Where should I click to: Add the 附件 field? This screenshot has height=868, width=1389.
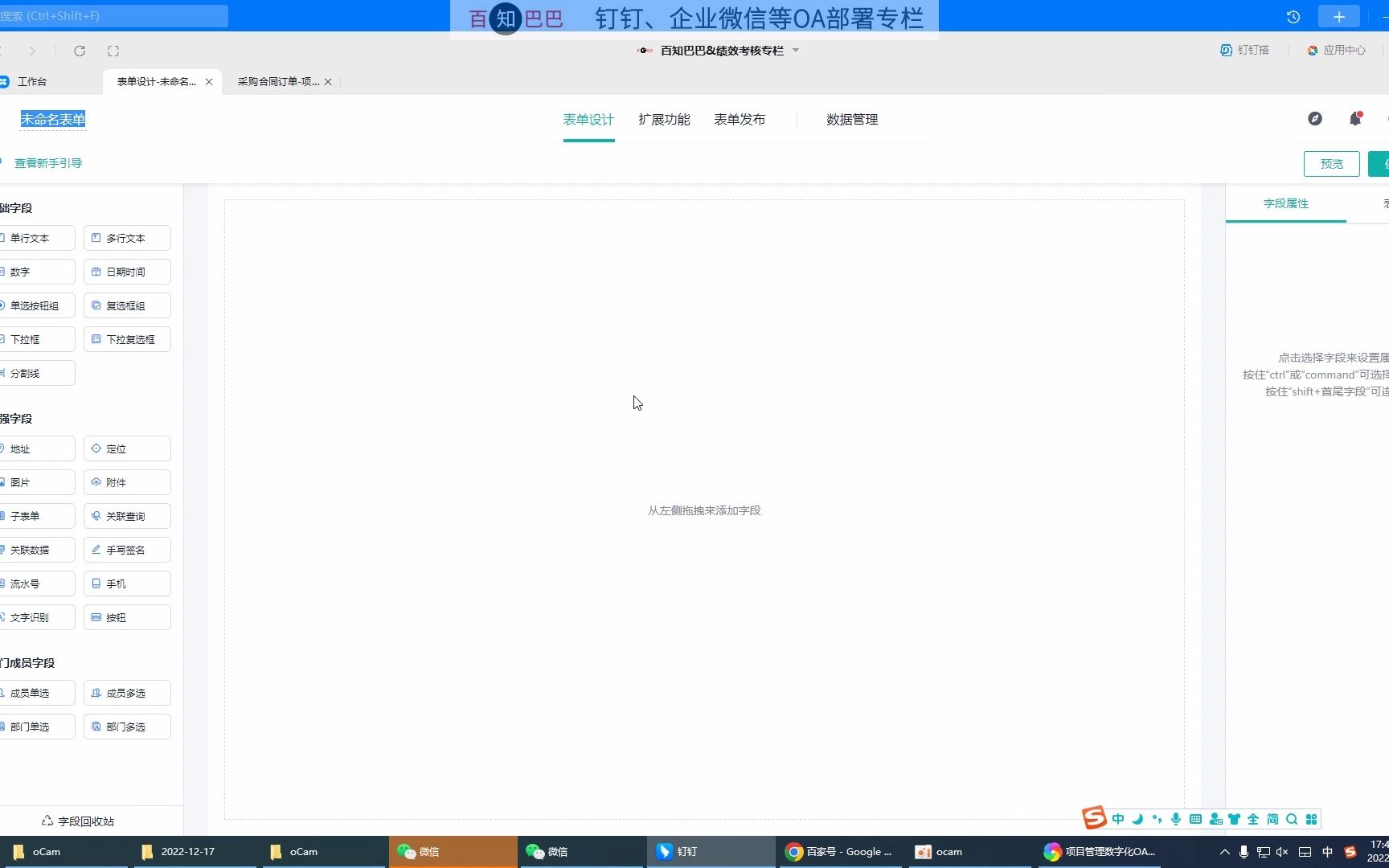(127, 482)
